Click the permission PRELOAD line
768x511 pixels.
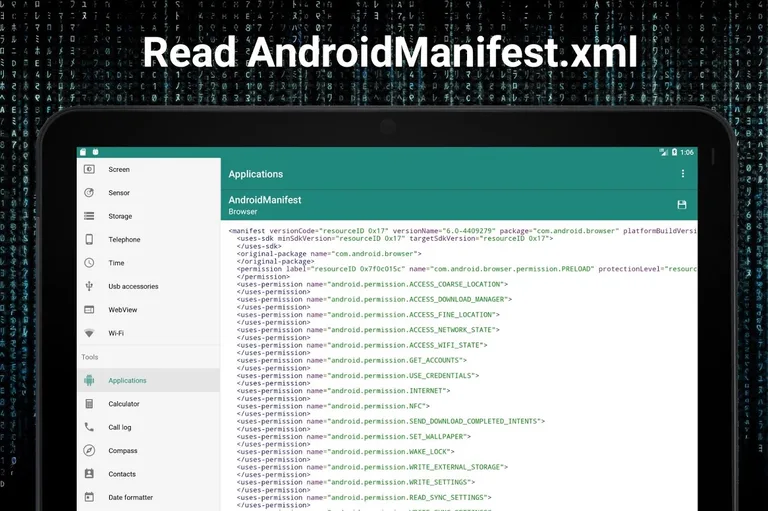(x=467, y=268)
